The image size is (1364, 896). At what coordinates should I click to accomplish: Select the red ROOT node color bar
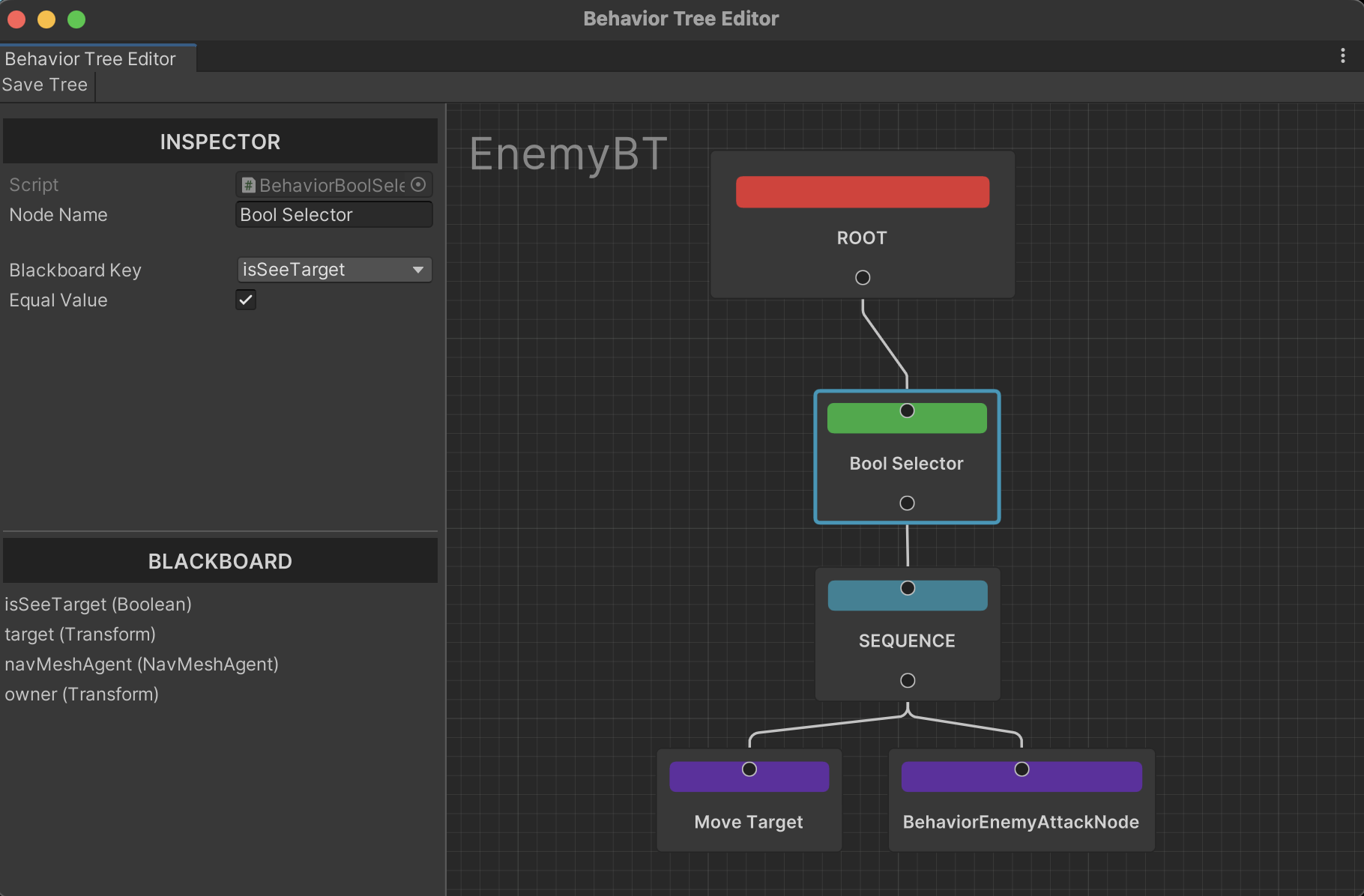click(862, 192)
